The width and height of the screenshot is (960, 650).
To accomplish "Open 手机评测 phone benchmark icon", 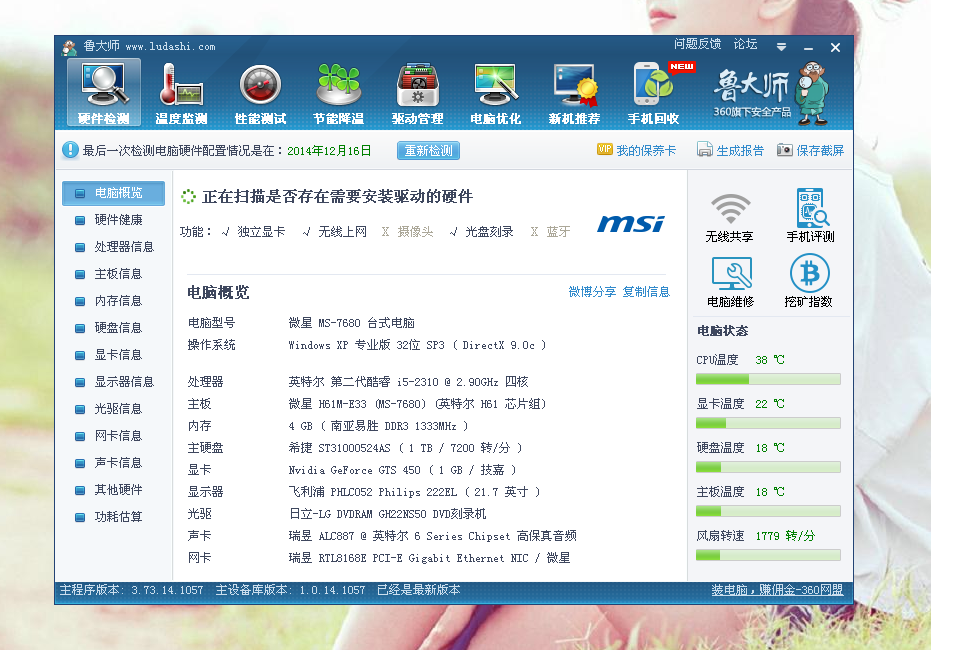I will point(810,217).
